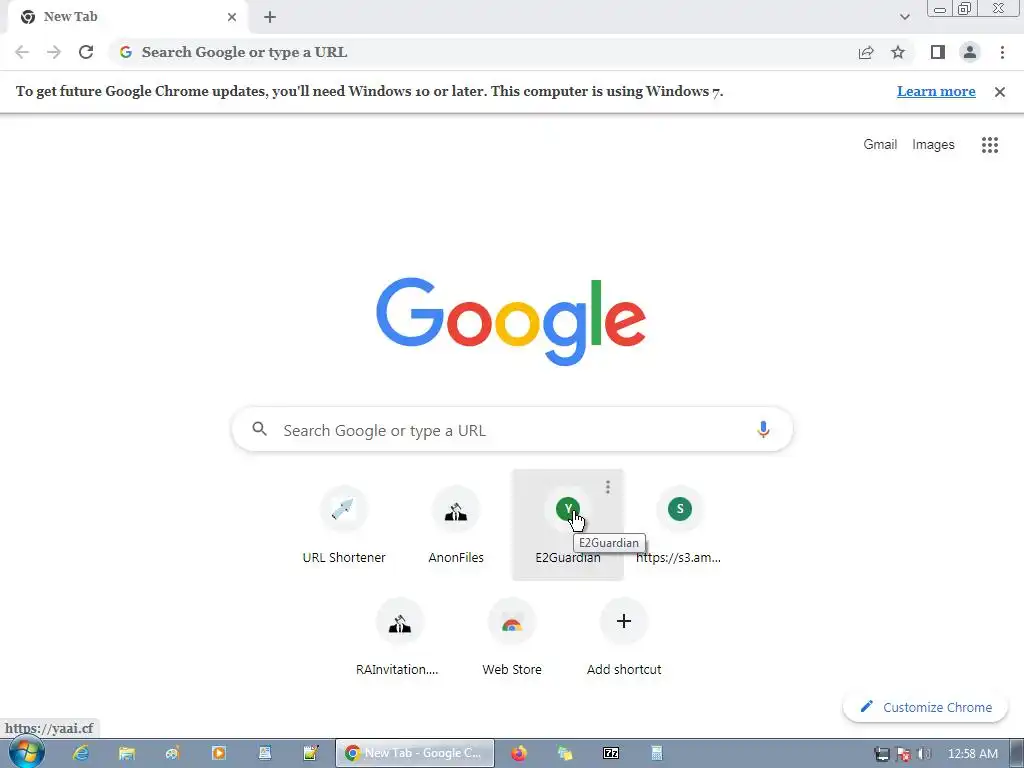Go forward to the next page
Image resolution: width=1024 pixels, height=768 pixels.
pyautogui.click(x=54, y=52)
